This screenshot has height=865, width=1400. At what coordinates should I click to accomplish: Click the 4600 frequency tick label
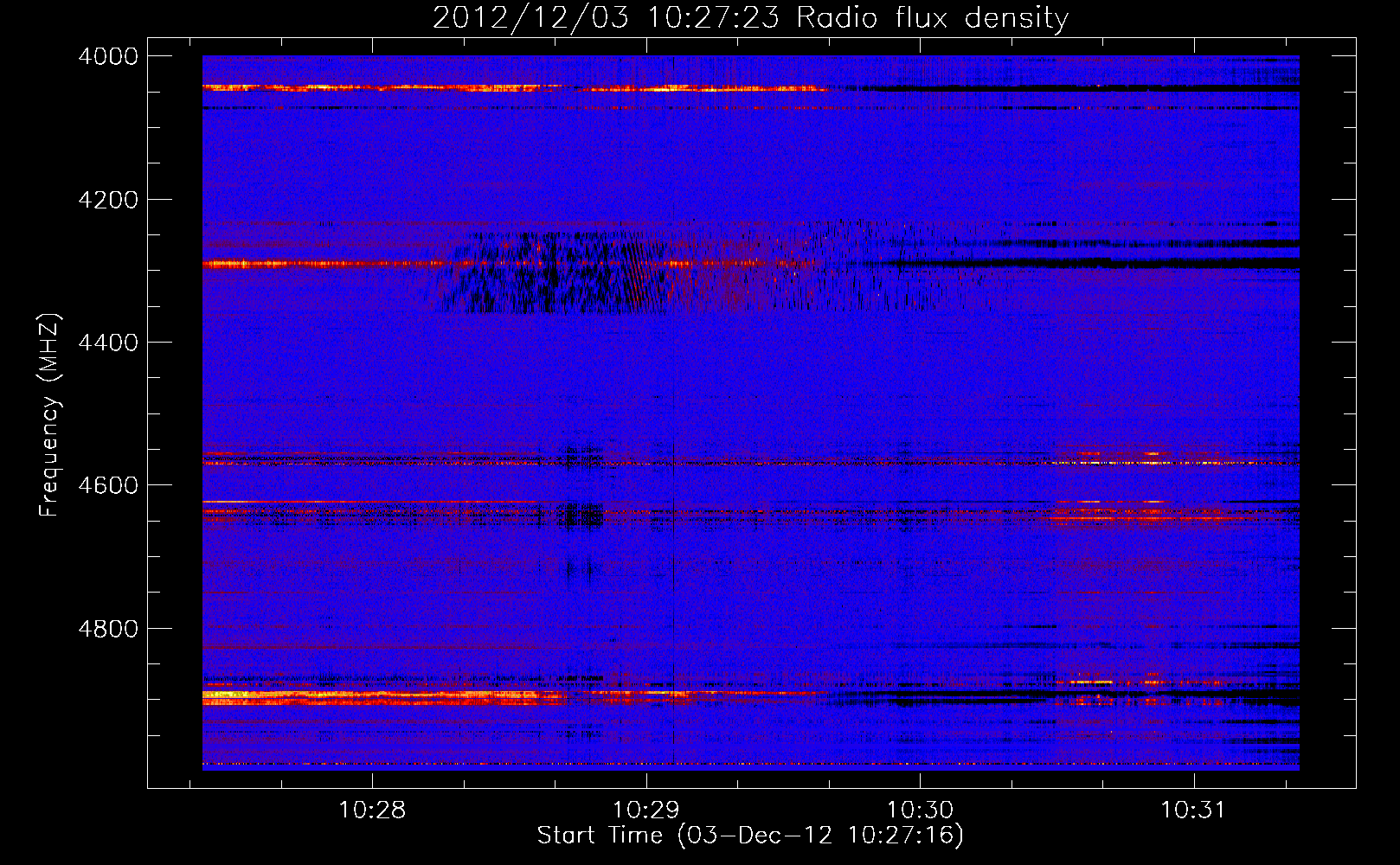pyautogui.click(x=108, y=485)
